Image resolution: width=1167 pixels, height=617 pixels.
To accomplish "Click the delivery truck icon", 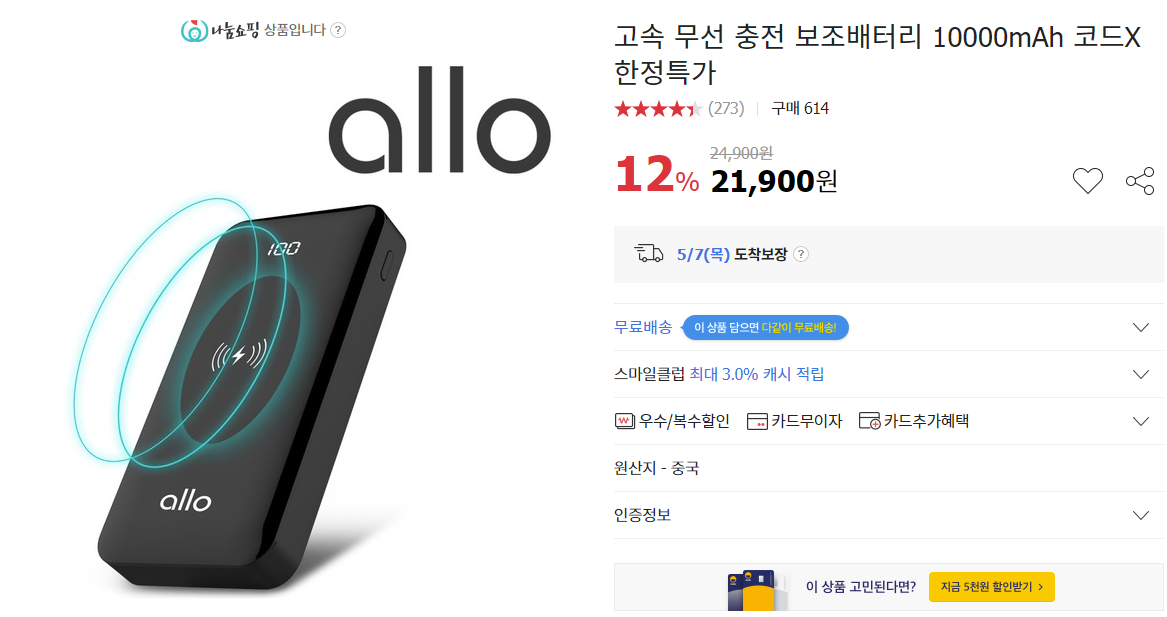I will click(x=648, y=254).
